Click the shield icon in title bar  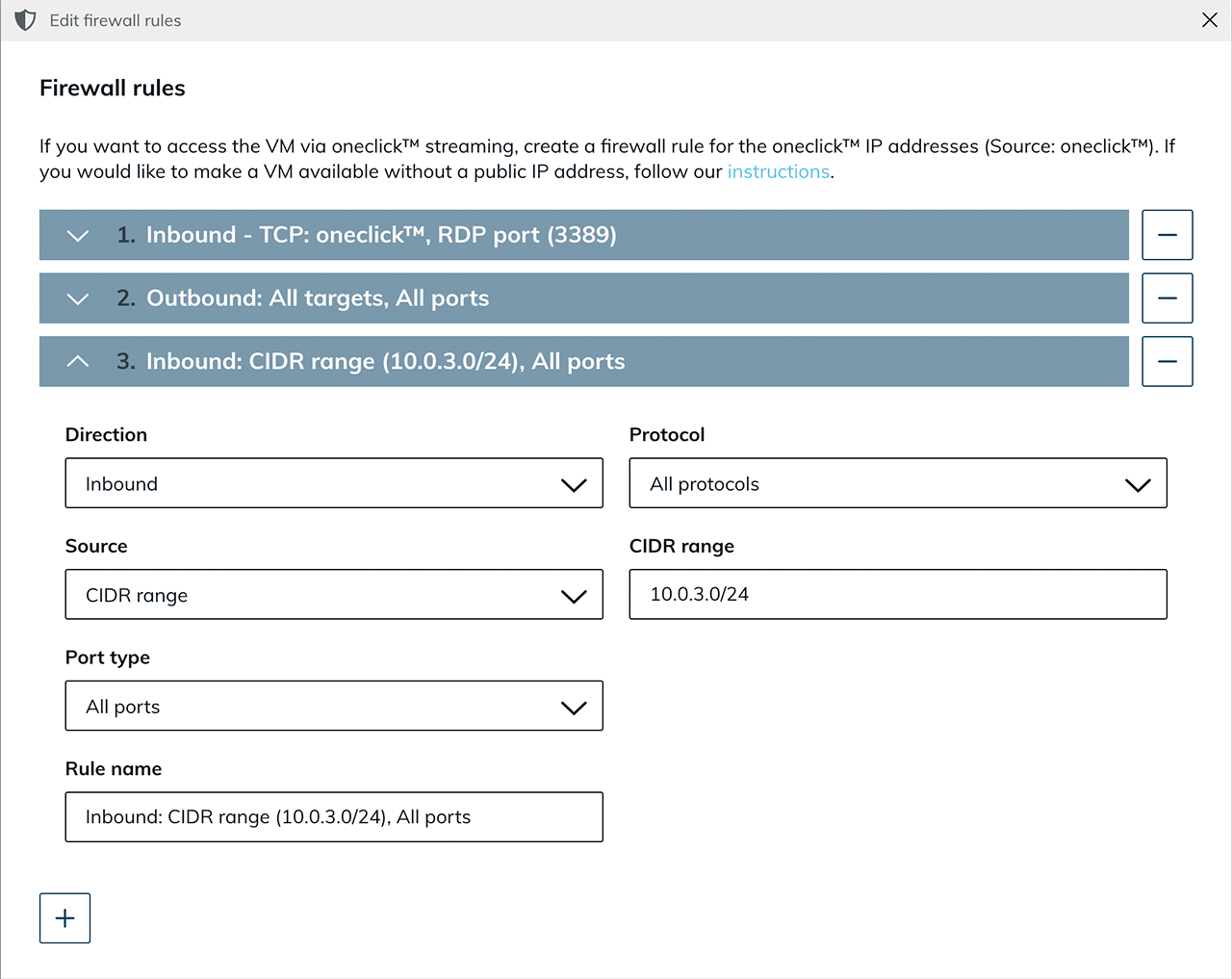(26, 20)
